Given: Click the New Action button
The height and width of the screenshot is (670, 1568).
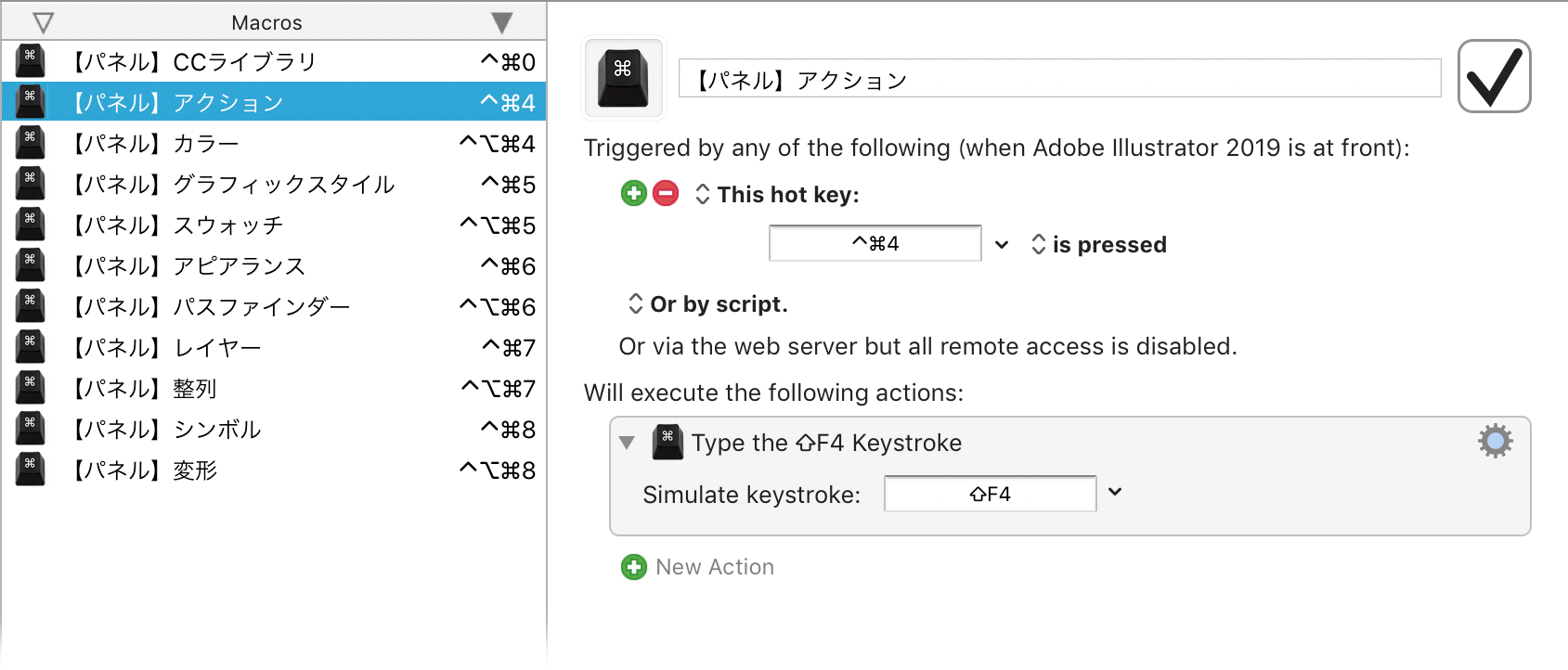Looking at the screenshot, I should [x=698, y=567].
